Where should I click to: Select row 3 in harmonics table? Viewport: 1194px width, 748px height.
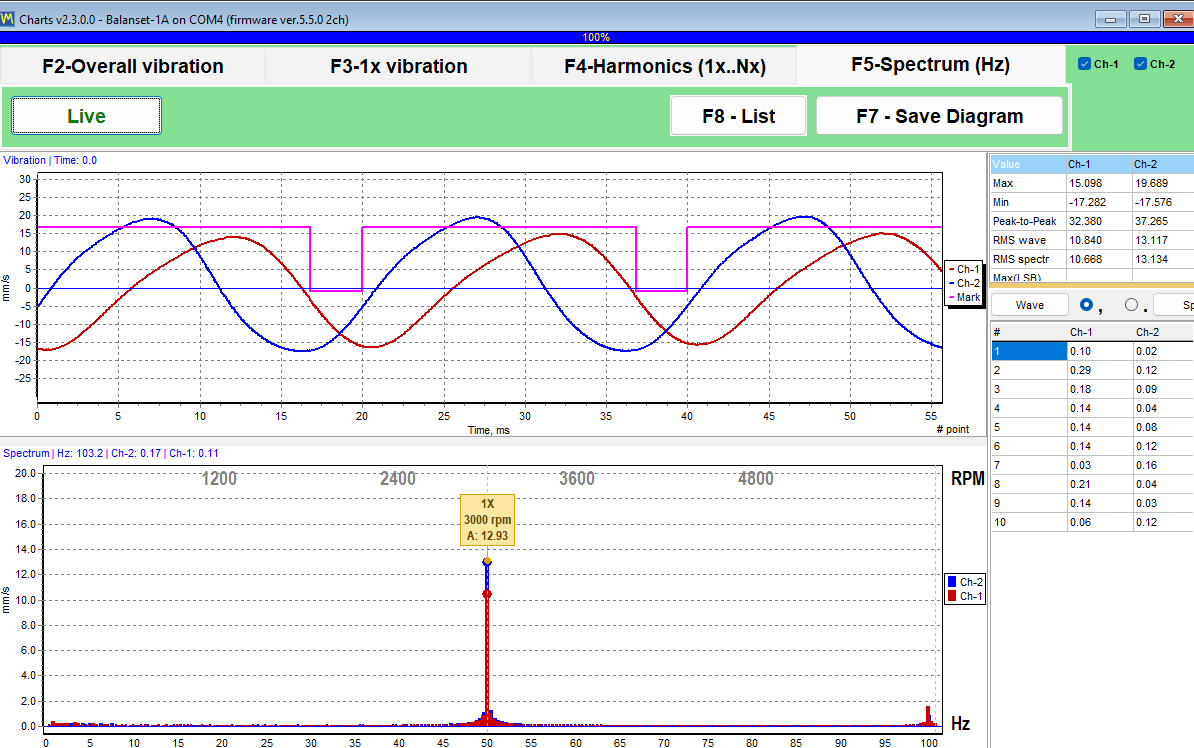coord(1092,389)
